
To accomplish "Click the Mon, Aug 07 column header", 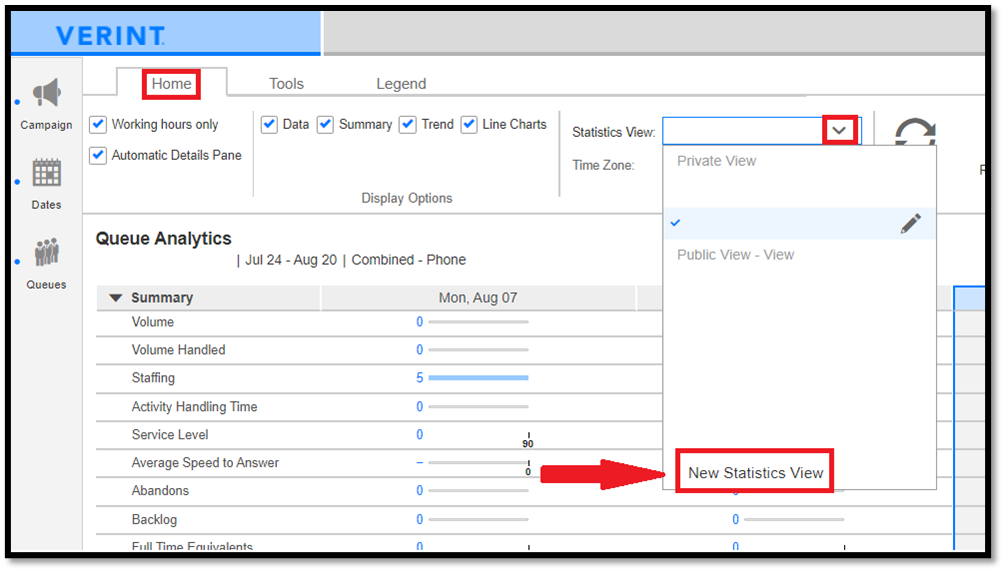I will 478,298.
